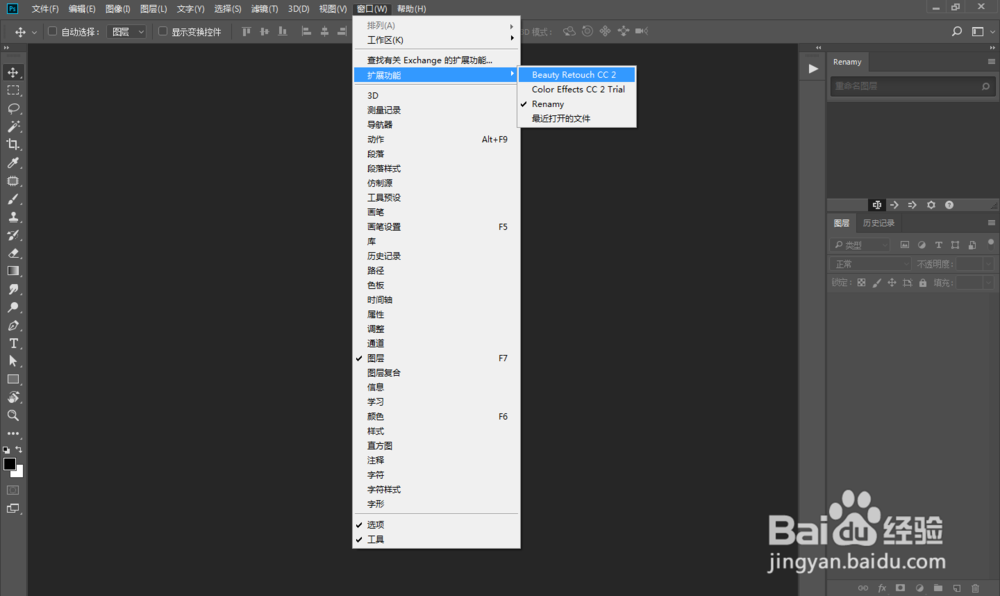Open 通道 panel entry

pos(436,344)
